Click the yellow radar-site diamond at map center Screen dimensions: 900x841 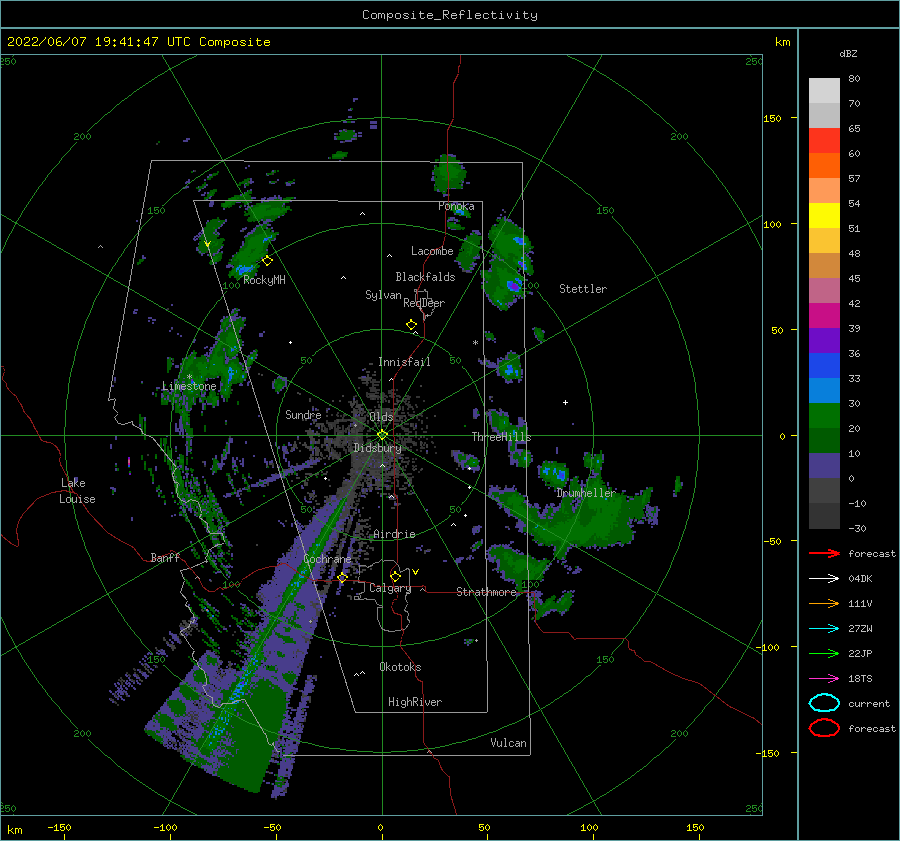382,435
